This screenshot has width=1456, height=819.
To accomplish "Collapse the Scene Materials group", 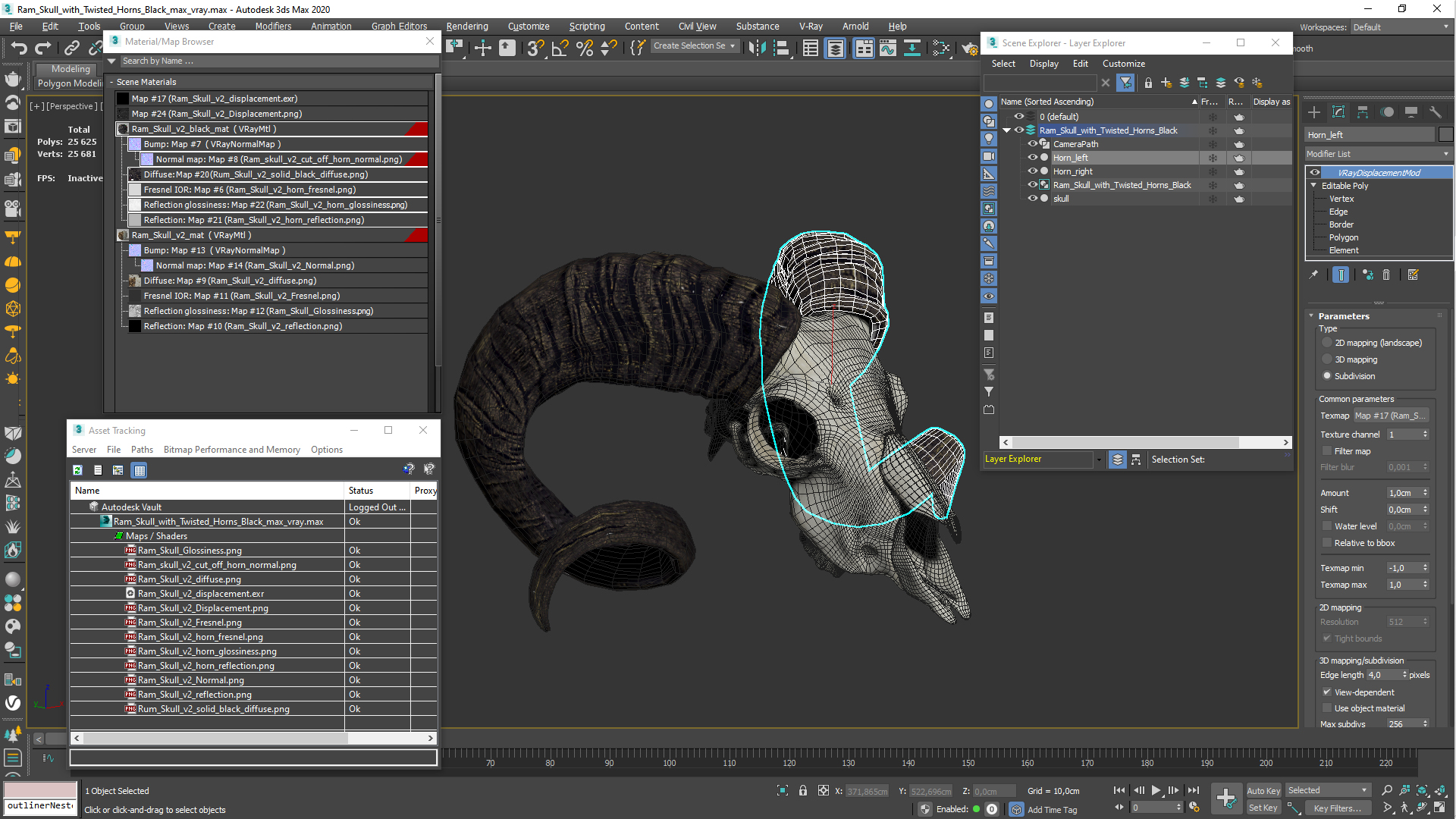I will pyautogui.click(x=111, y=82).
